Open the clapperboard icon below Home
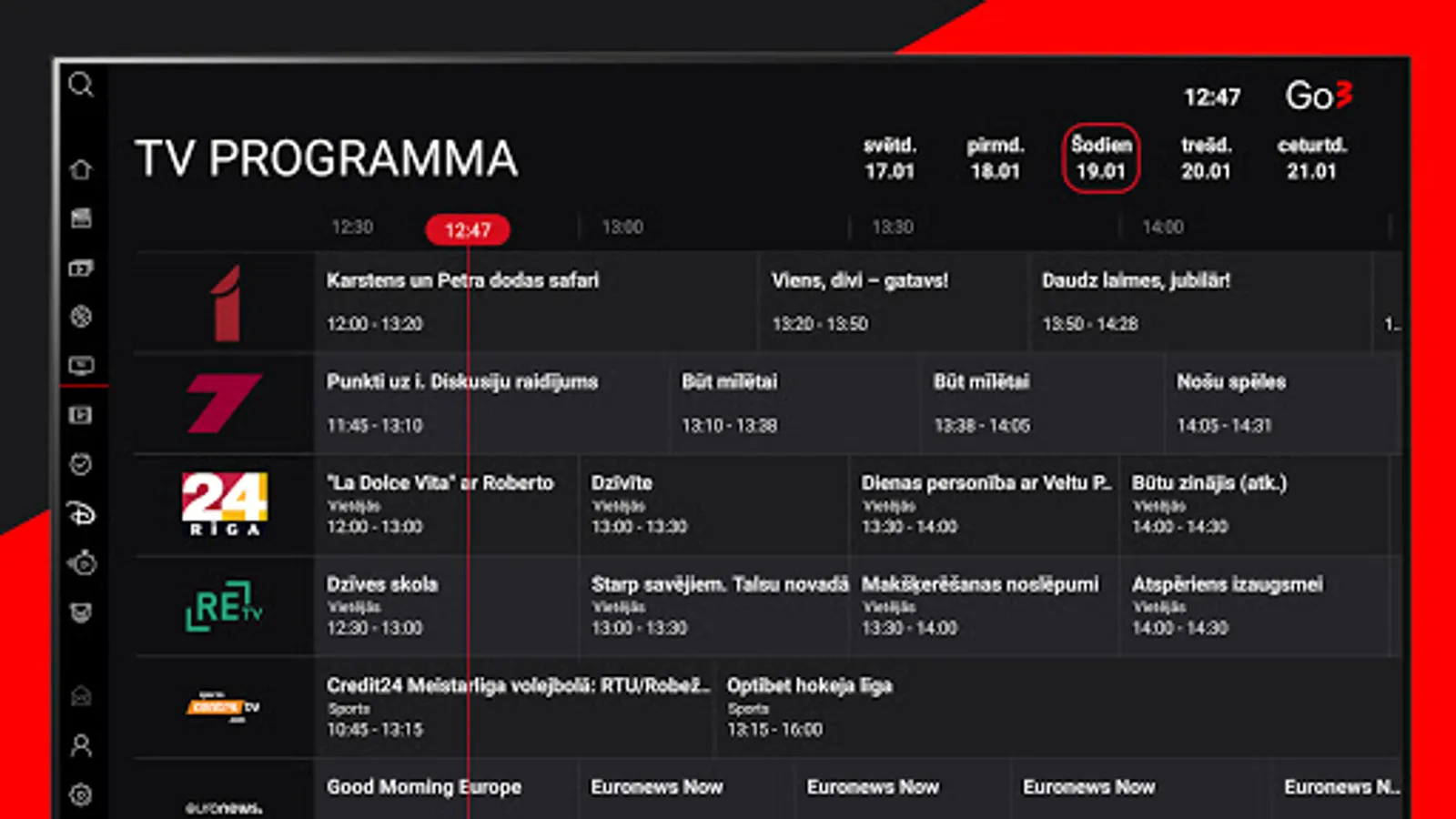The height and width of the screenshot is (819, 1456). [x=81, y=218]
